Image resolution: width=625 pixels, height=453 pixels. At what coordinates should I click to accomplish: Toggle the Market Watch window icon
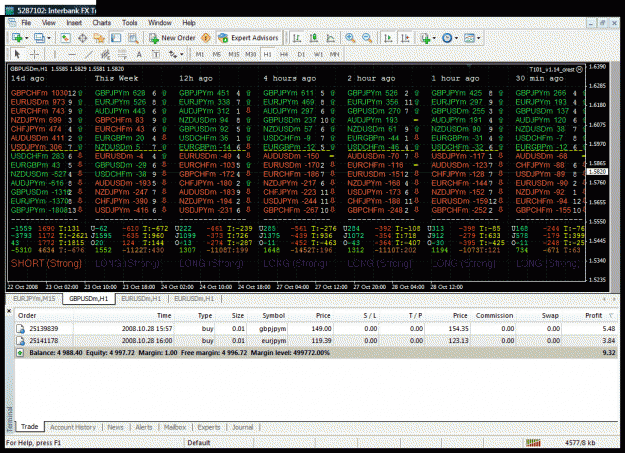point(65,38)
